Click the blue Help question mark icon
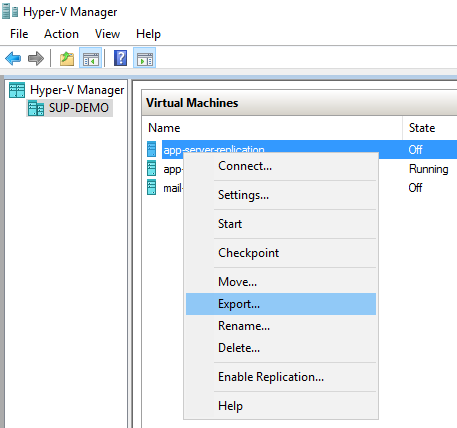 120,58
